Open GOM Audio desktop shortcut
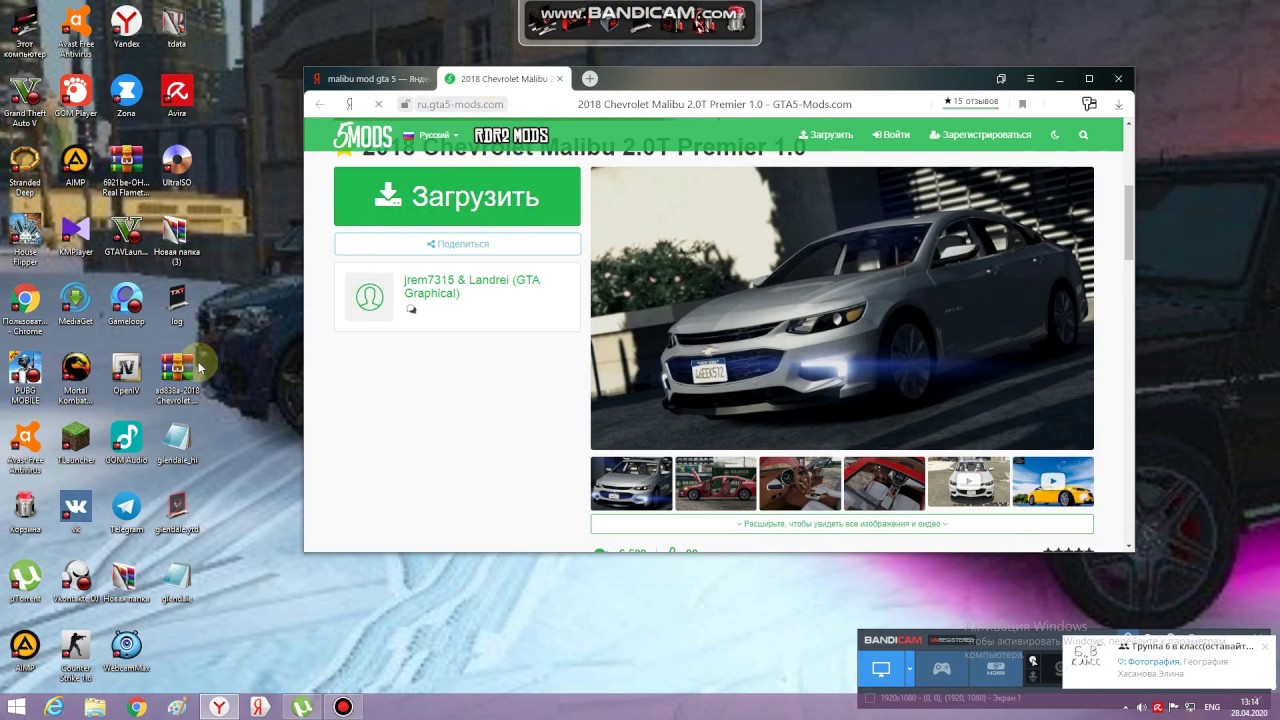 126,443
